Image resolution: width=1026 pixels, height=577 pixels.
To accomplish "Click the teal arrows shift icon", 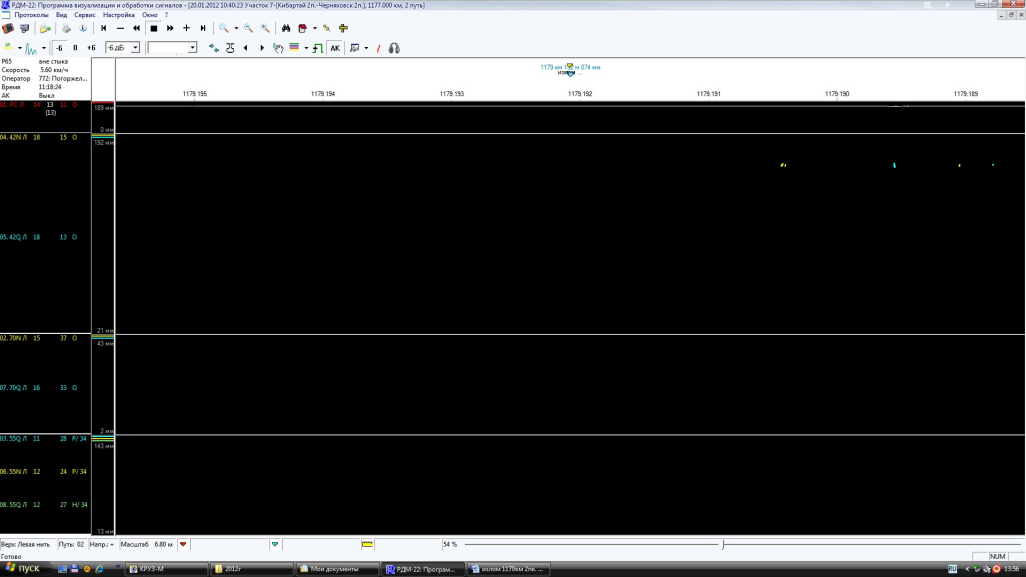I will click(x=214, y=48).
